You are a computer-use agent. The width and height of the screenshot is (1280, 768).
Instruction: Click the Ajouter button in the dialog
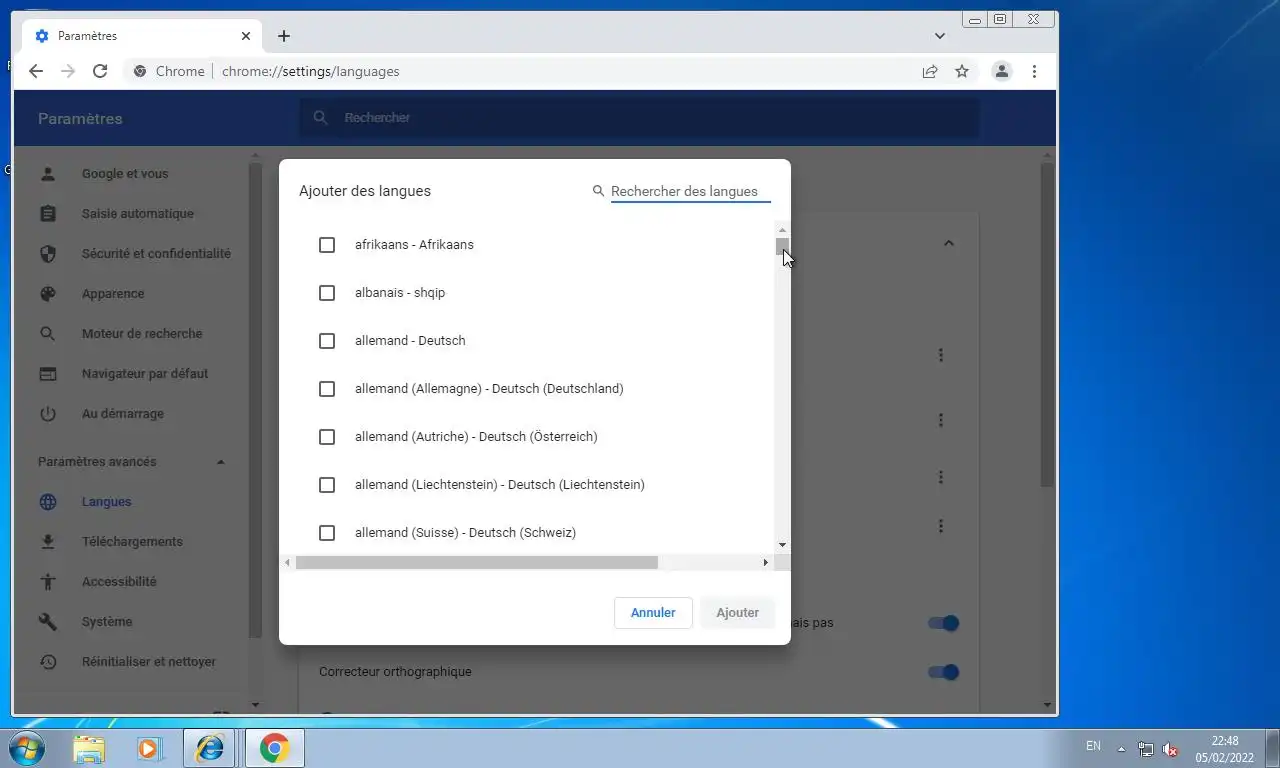click(738, 613)
